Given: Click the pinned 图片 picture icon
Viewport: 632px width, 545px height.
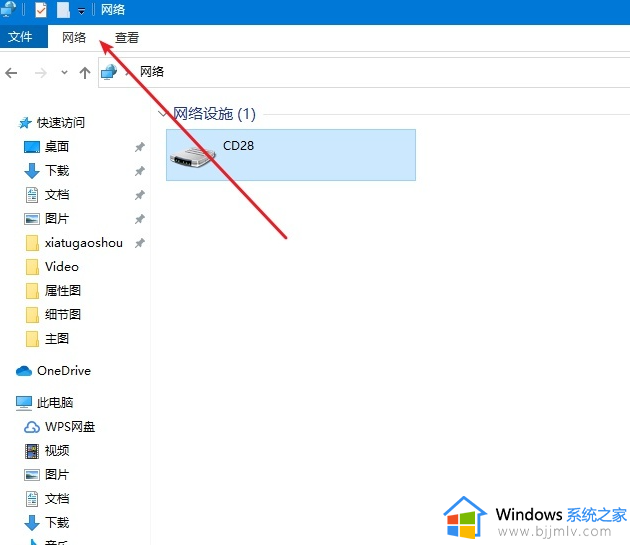Looking at the screenshot, I should [x=32, y=219].
